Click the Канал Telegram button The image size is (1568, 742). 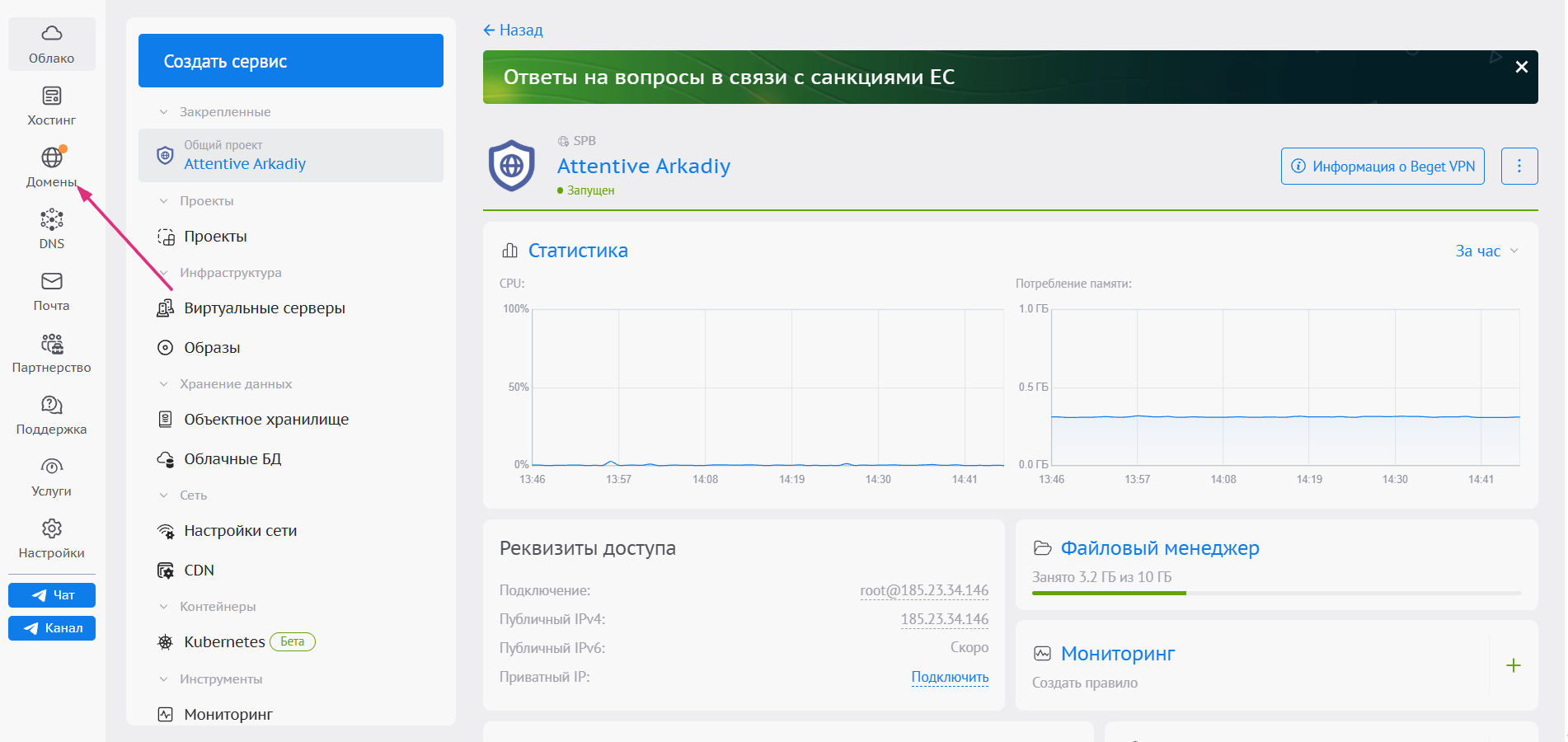click(x=52, y=628)
